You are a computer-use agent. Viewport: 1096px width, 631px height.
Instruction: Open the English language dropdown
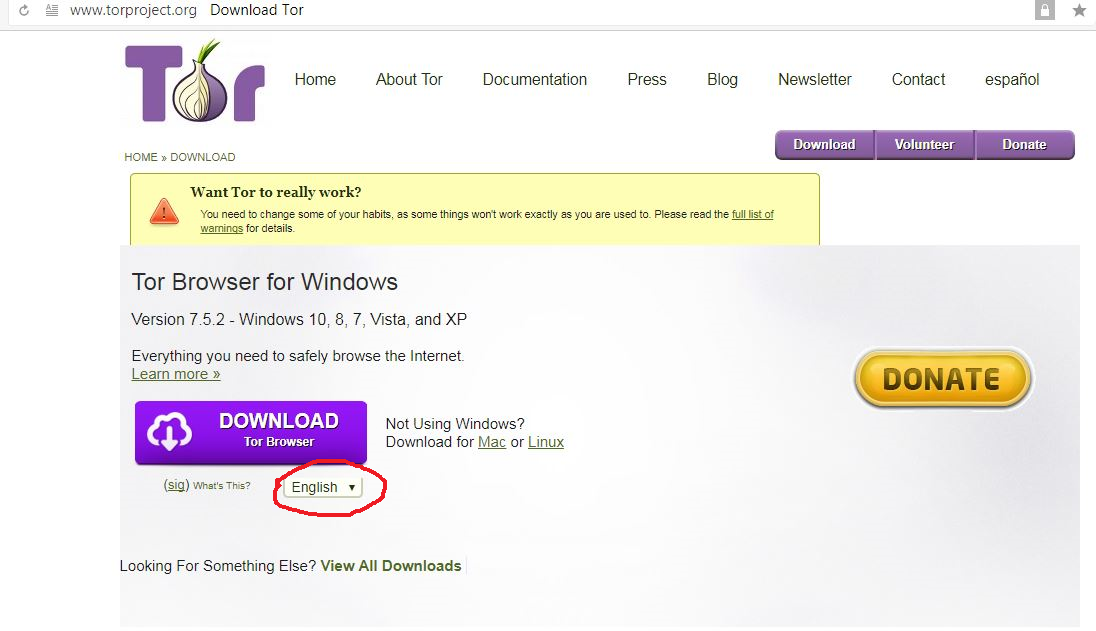(x=324, y=487)
